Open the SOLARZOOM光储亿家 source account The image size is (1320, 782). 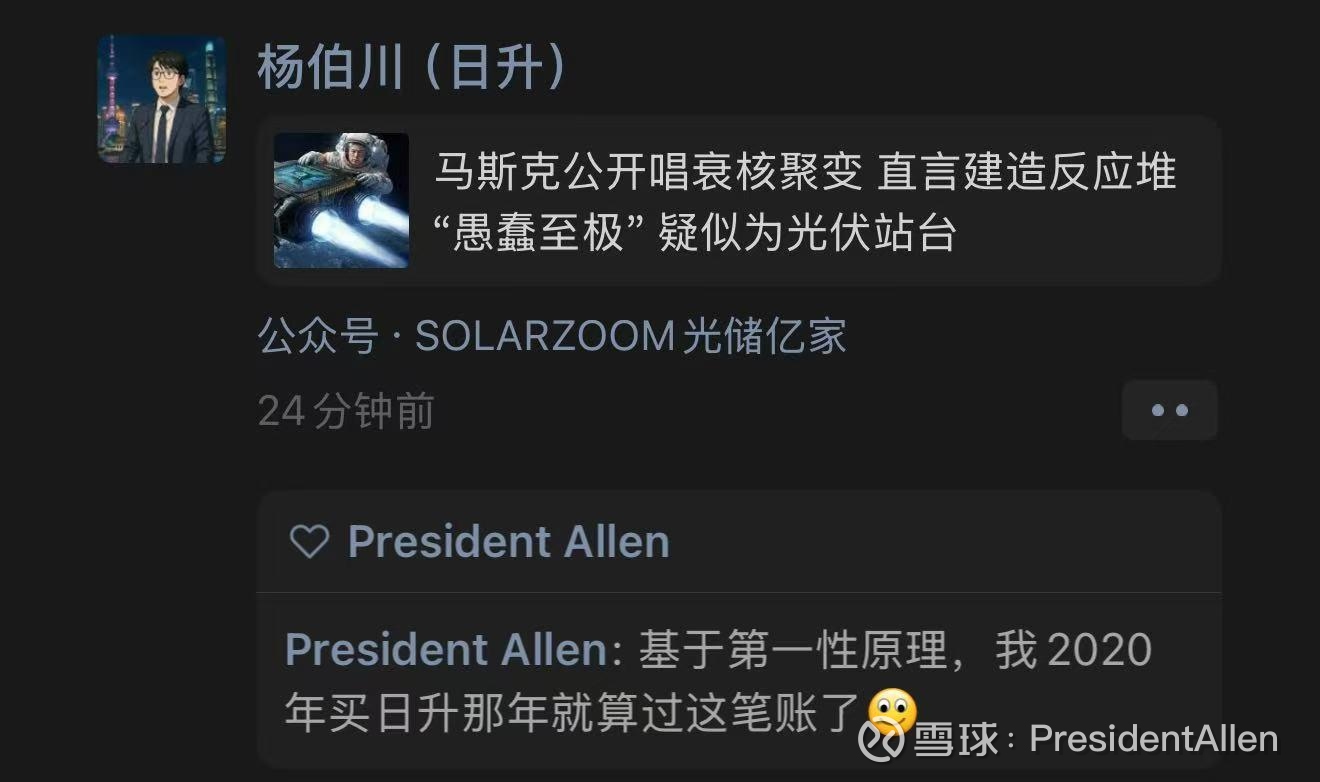click(631, 336)
